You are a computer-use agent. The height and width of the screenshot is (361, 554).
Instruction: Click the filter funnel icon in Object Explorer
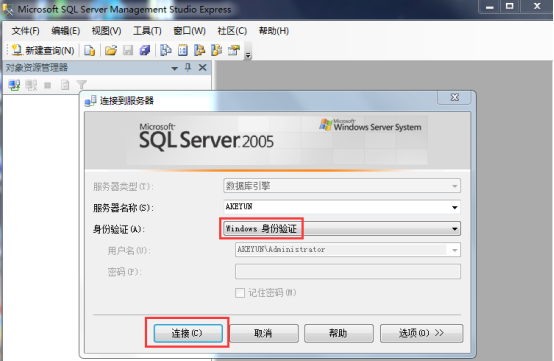[x=82, y=85]
